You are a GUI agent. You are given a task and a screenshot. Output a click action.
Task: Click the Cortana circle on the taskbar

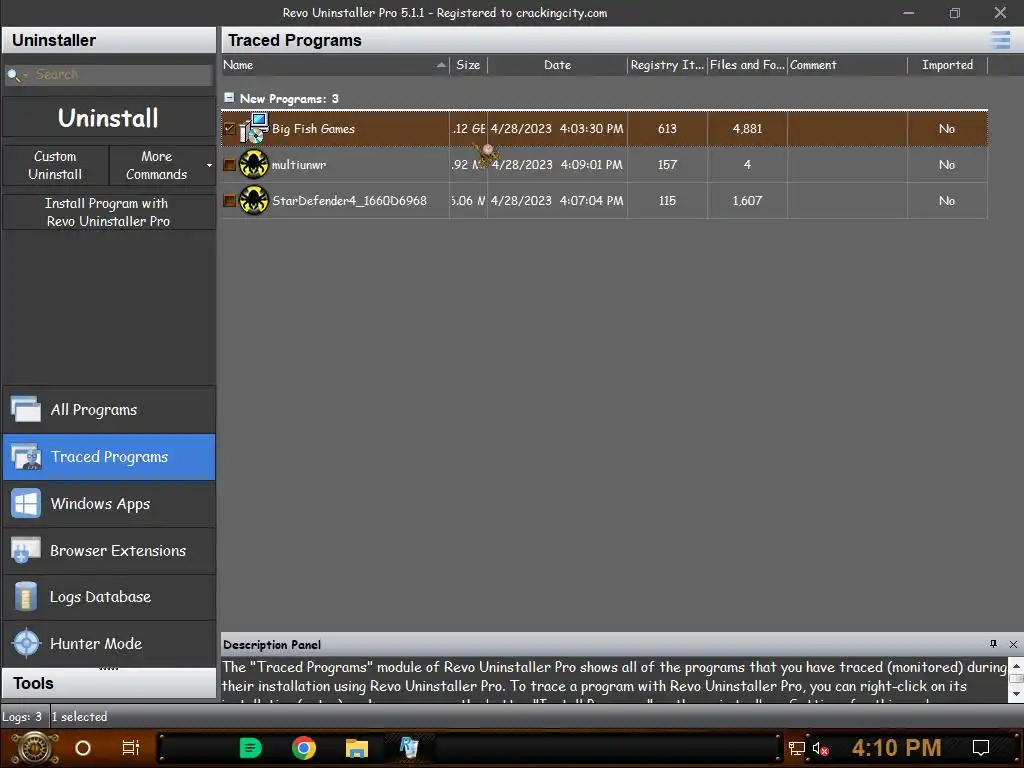pyautogui.click(x=82, y=748)
